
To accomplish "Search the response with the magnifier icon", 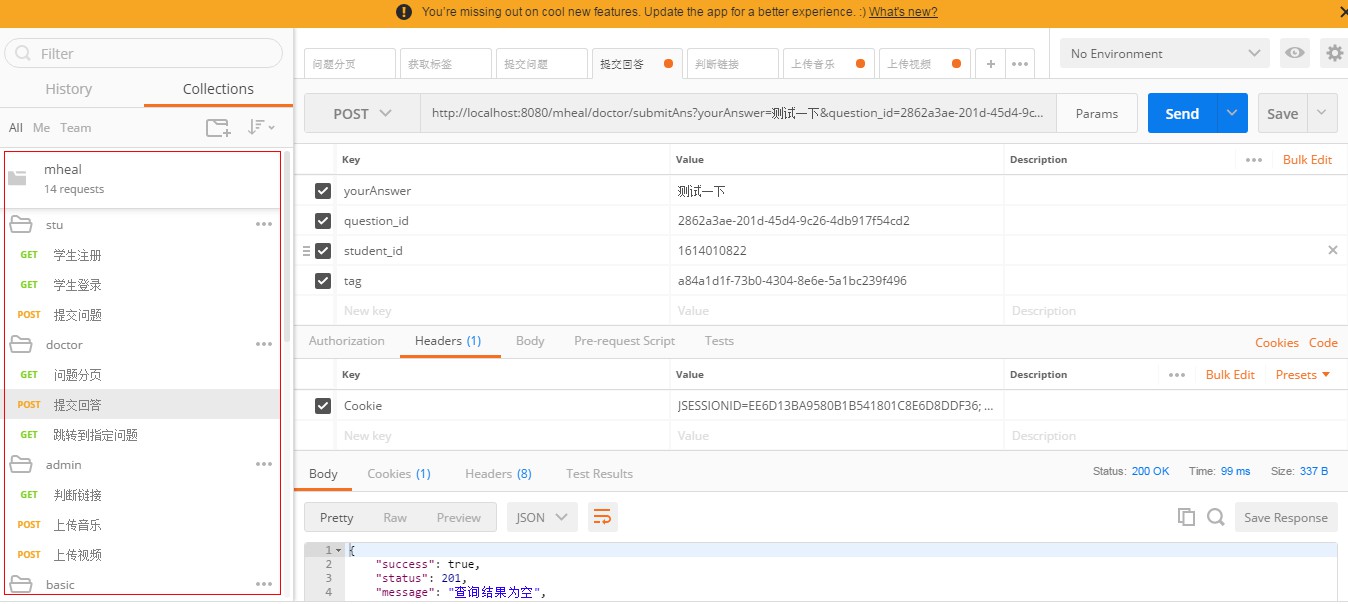I will pos(1214,517).
